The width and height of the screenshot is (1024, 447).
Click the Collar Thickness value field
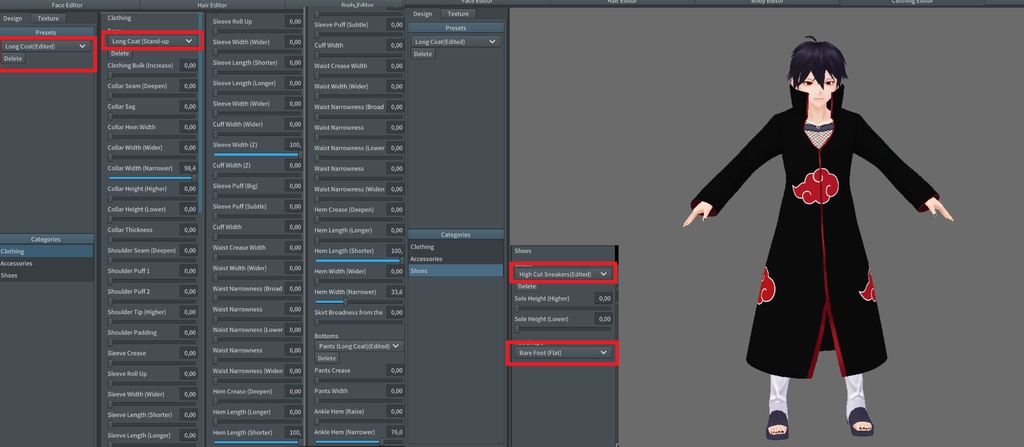pyautogui.click(x=187, y=230)
